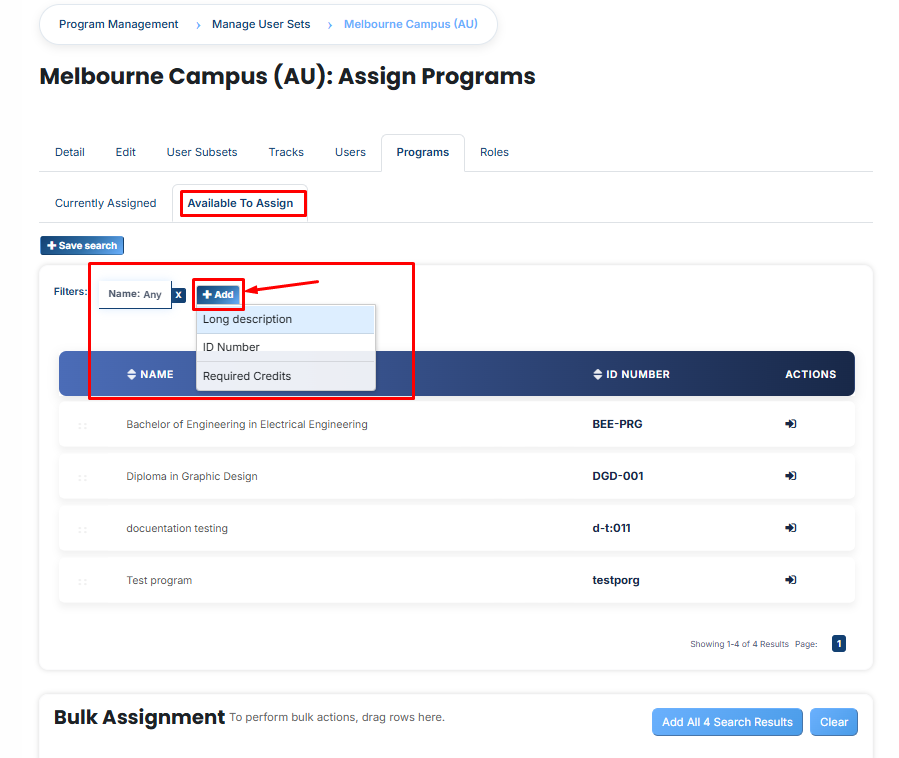
Task: Click the DGD-001 ID number
Action: click(618, 476)
